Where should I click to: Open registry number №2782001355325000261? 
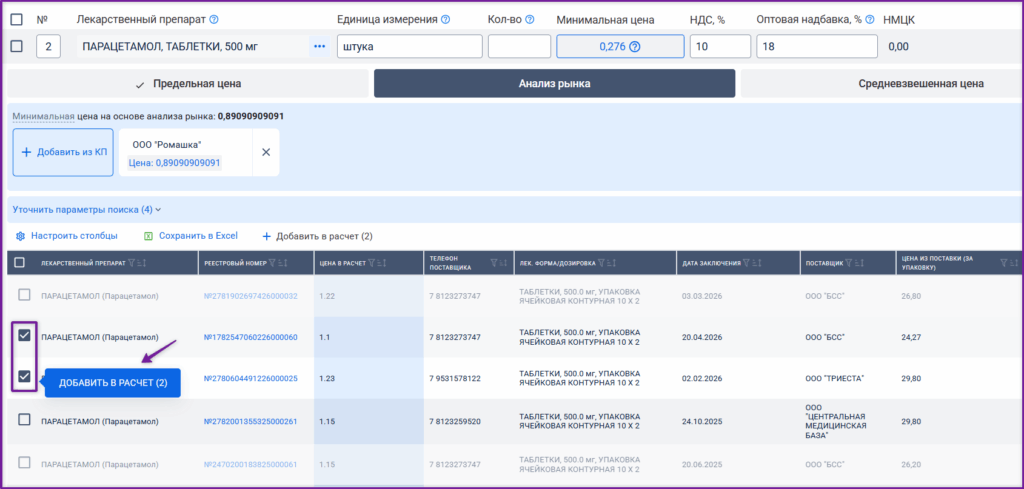[251, 421]
